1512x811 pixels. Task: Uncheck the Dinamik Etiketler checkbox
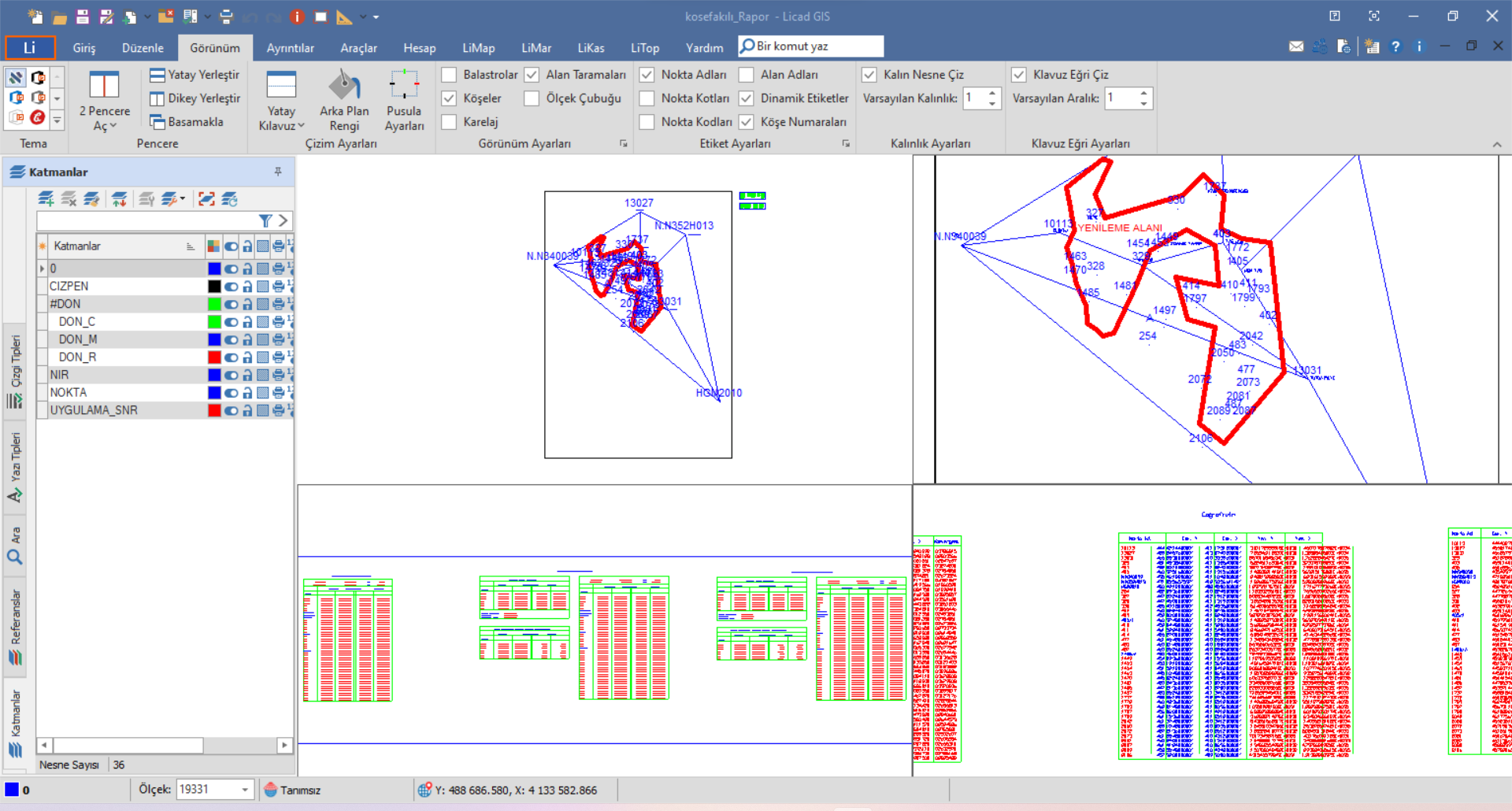coord(747,98)
